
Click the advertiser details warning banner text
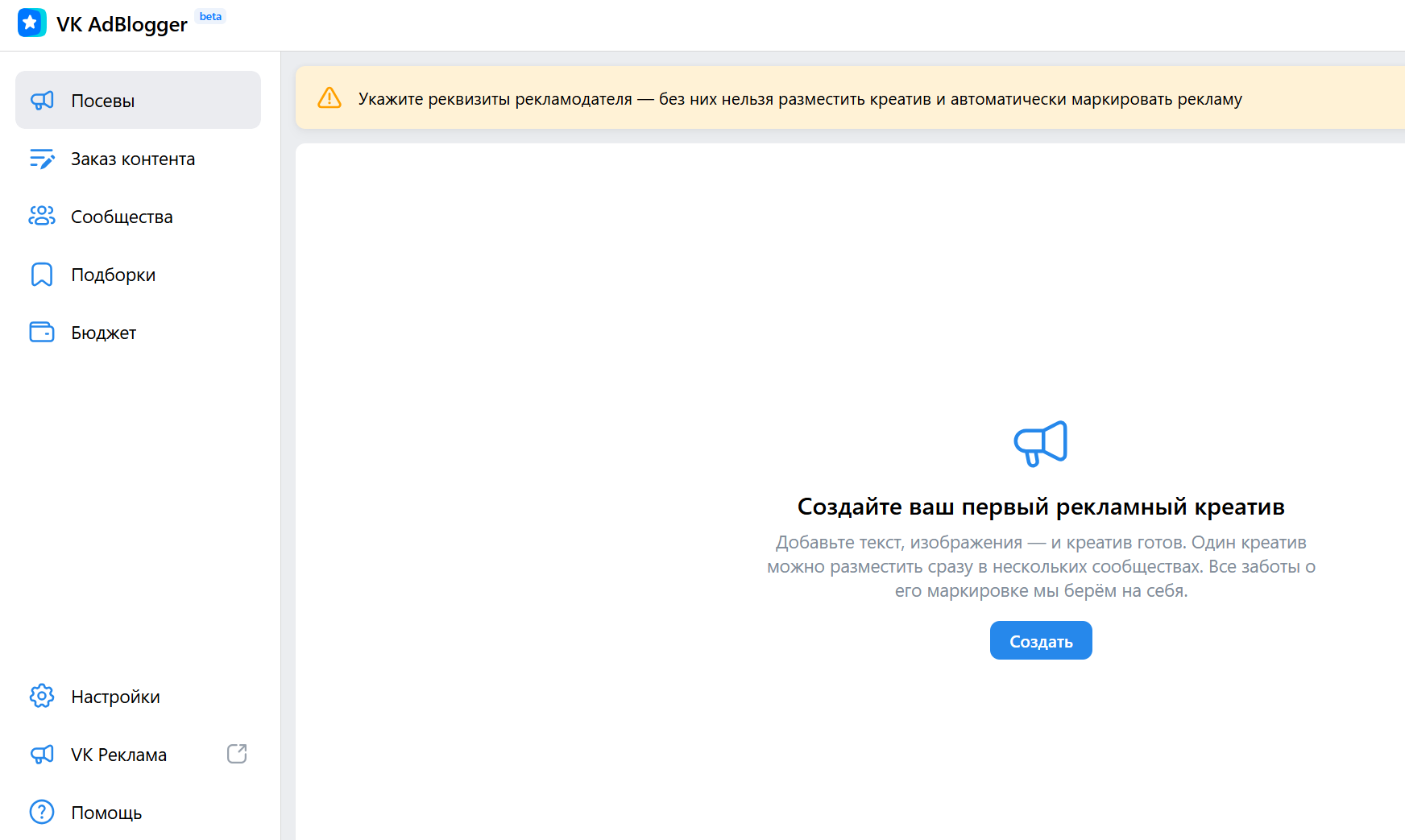pyautogui.click(x=799, y=99)
